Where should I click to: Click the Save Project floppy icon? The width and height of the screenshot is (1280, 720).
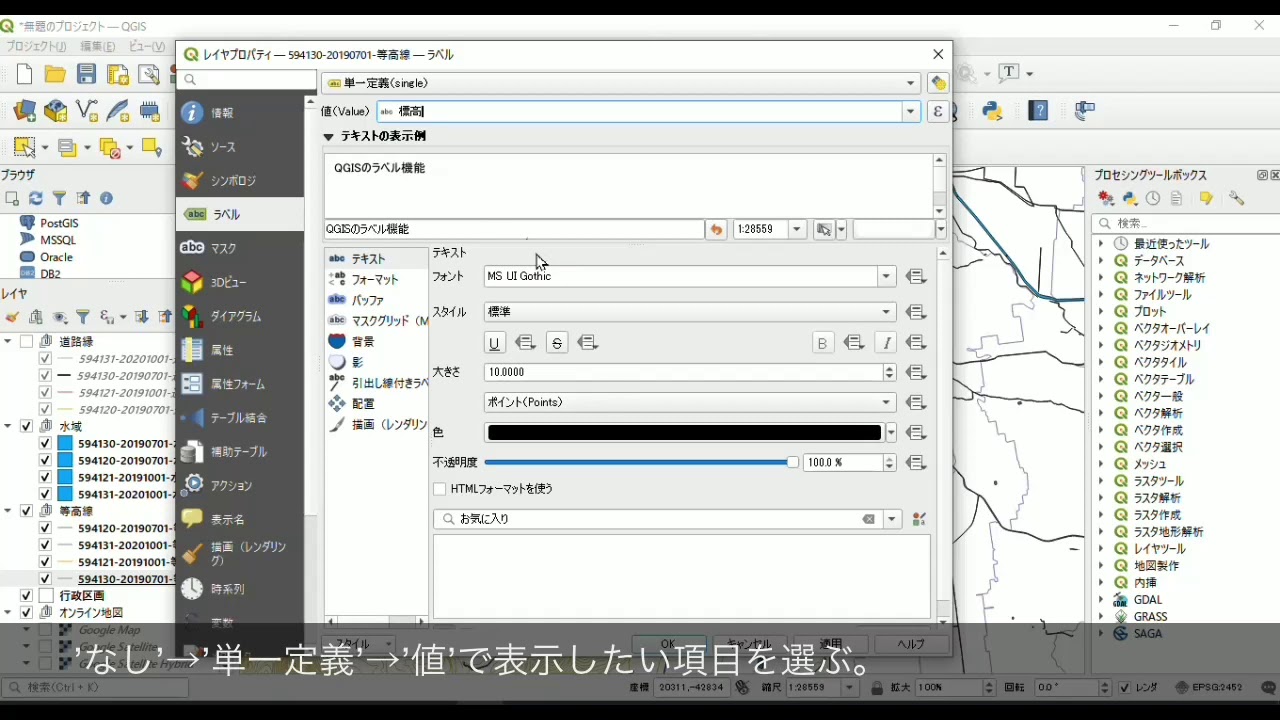[87, 74]
